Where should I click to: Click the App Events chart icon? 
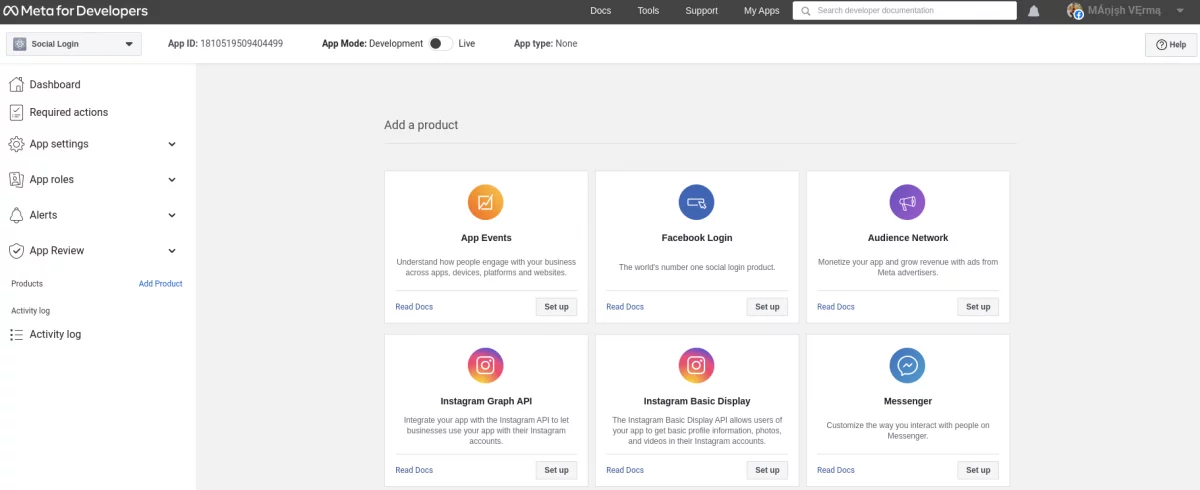(486, 203)
